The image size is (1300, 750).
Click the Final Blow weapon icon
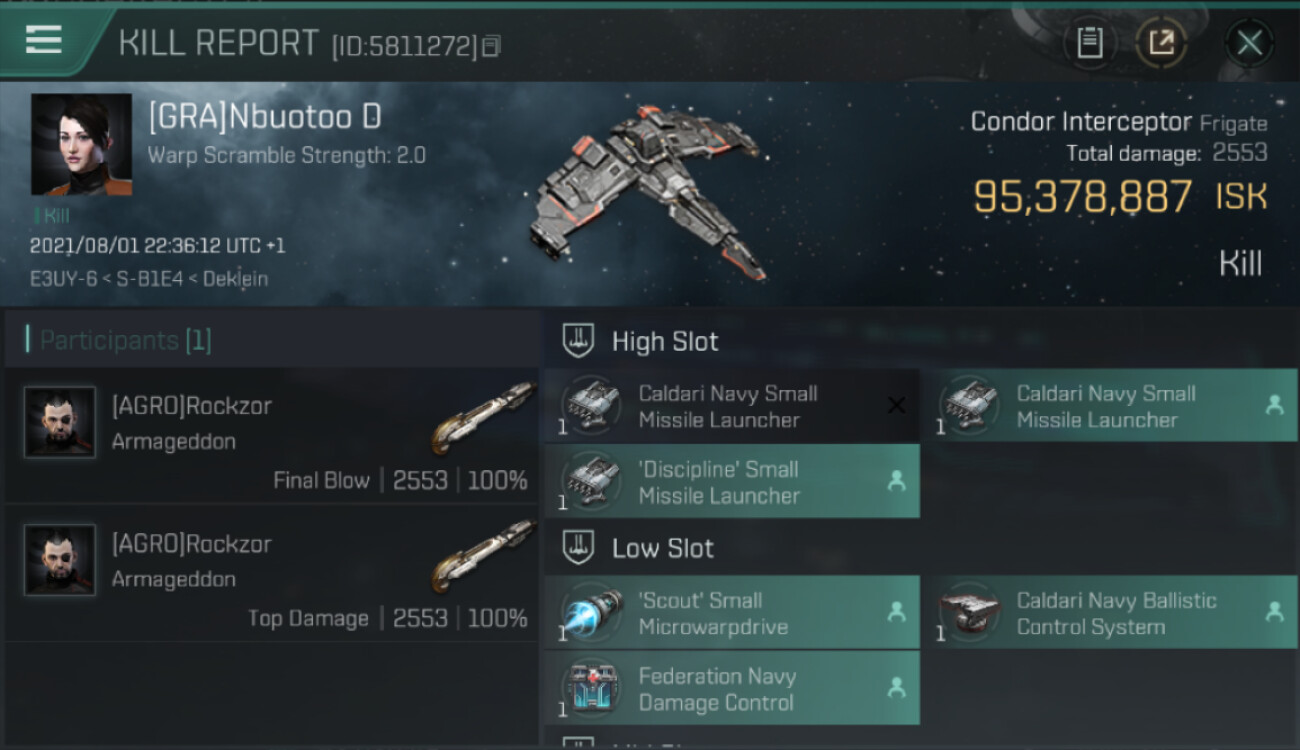(483, 417)
